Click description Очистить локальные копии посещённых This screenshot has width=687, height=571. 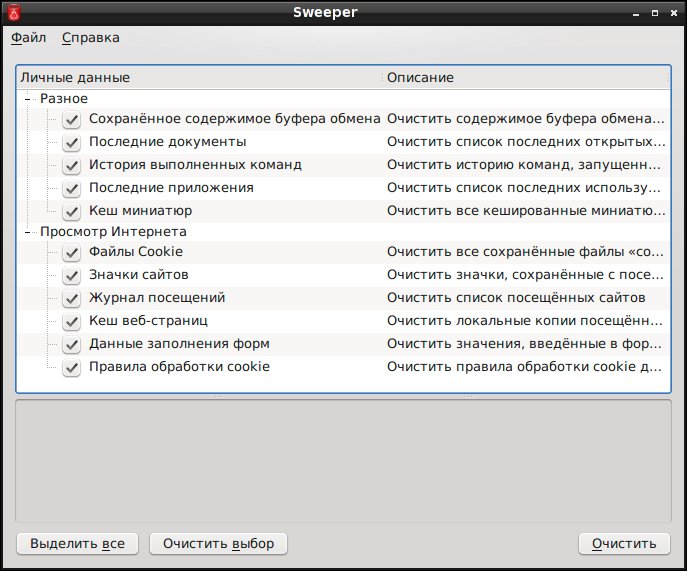[525, 321]
